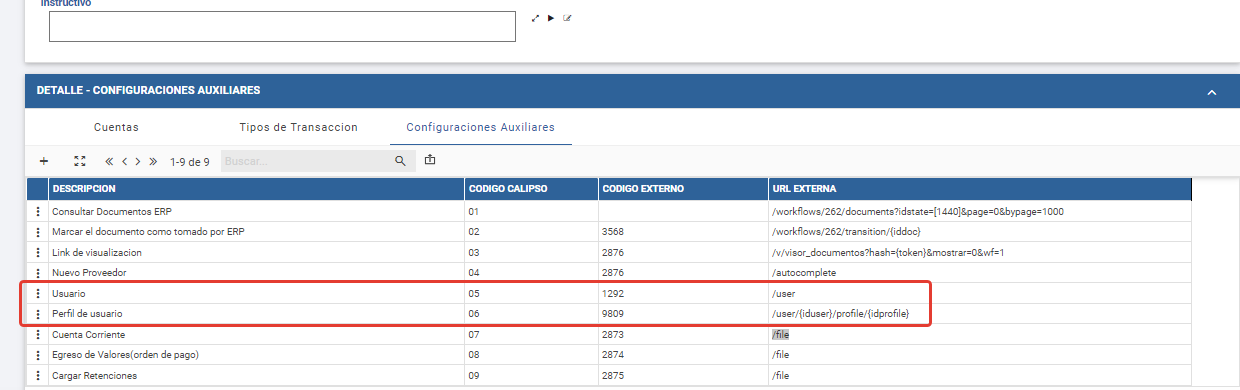The width and height of the screenshot is (1240, 390).
Task: Open row menu for Cuenta Corriente
Action: pyautogui.click(x=38, y=334)
